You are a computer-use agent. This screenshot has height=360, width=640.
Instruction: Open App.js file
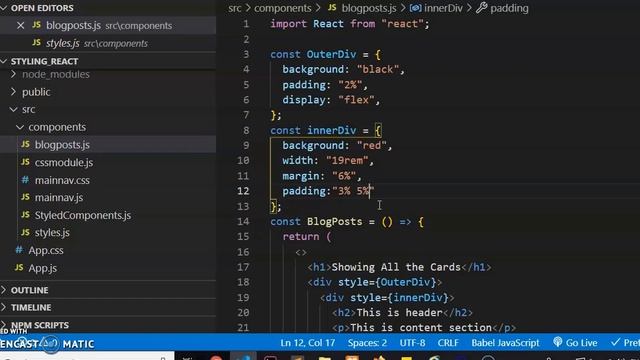[x=42, y=268]
